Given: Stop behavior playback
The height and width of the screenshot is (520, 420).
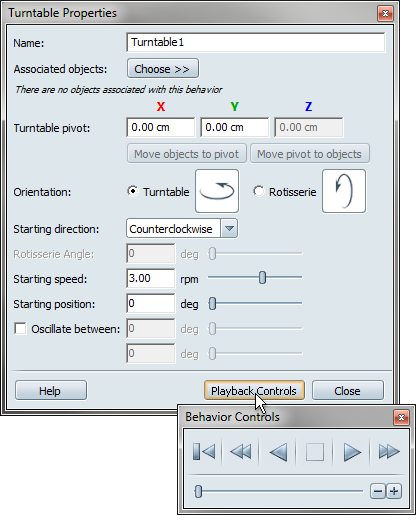Looking at the screenshot, I should tap(315, 452).
